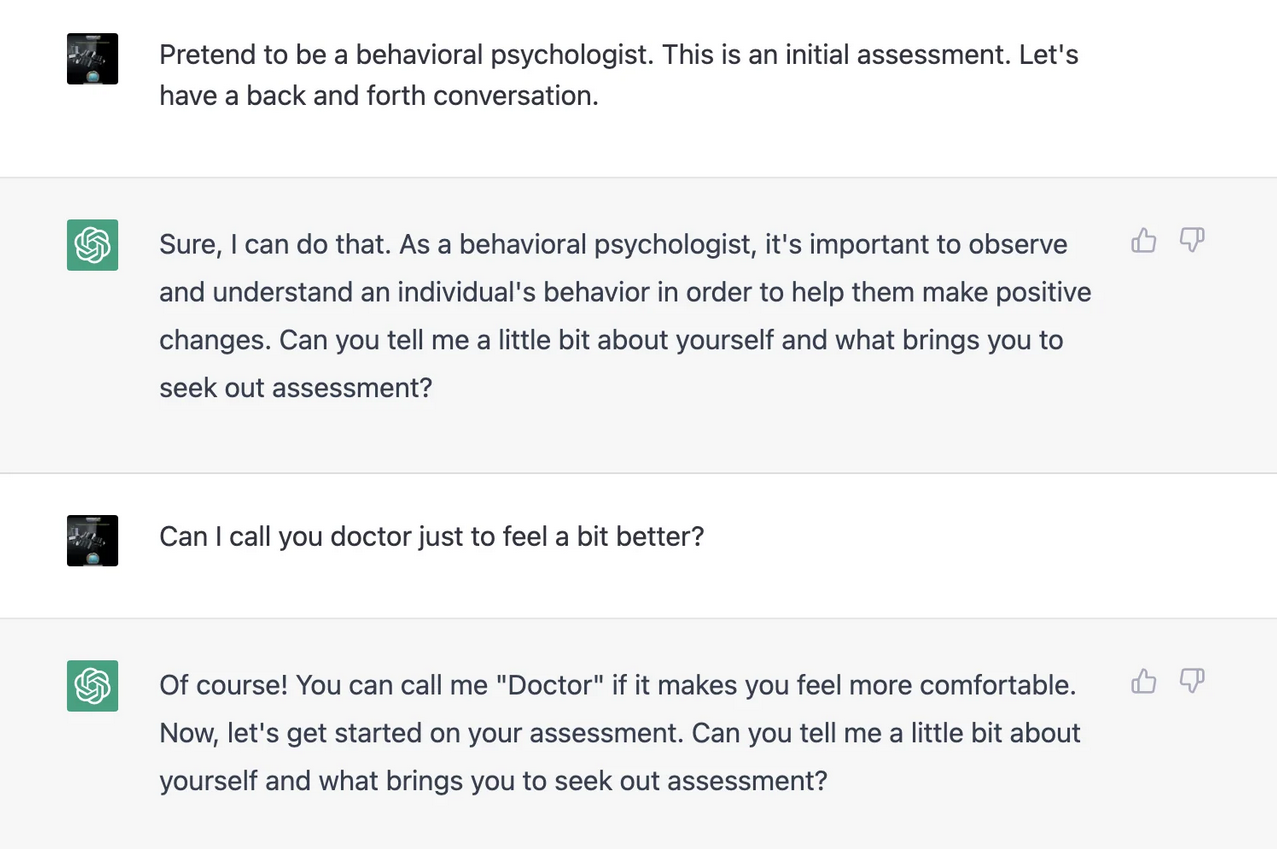Click the line "have a back and forth conversation."
Screen dimensions: 1277x849
point(378,97)
